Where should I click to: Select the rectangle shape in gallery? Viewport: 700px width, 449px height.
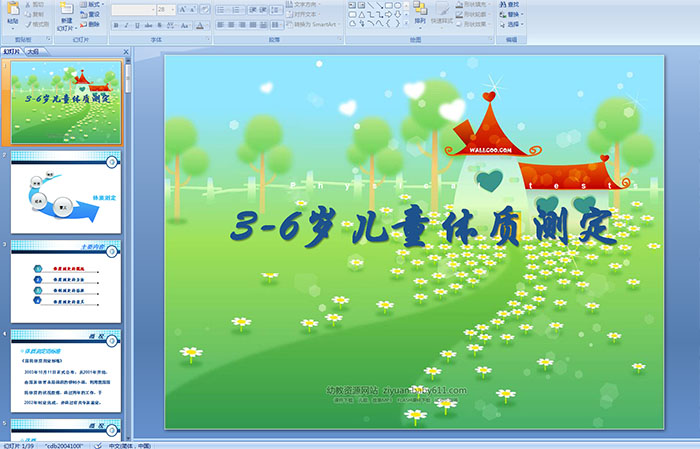[x=389, y=5]
